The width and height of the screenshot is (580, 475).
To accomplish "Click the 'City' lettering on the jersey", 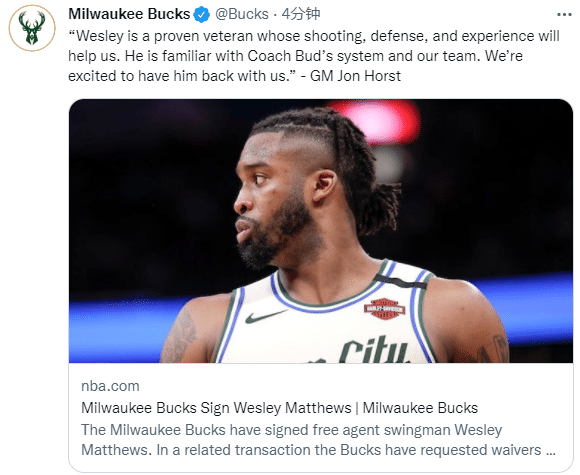I will (x=373, y=349).
